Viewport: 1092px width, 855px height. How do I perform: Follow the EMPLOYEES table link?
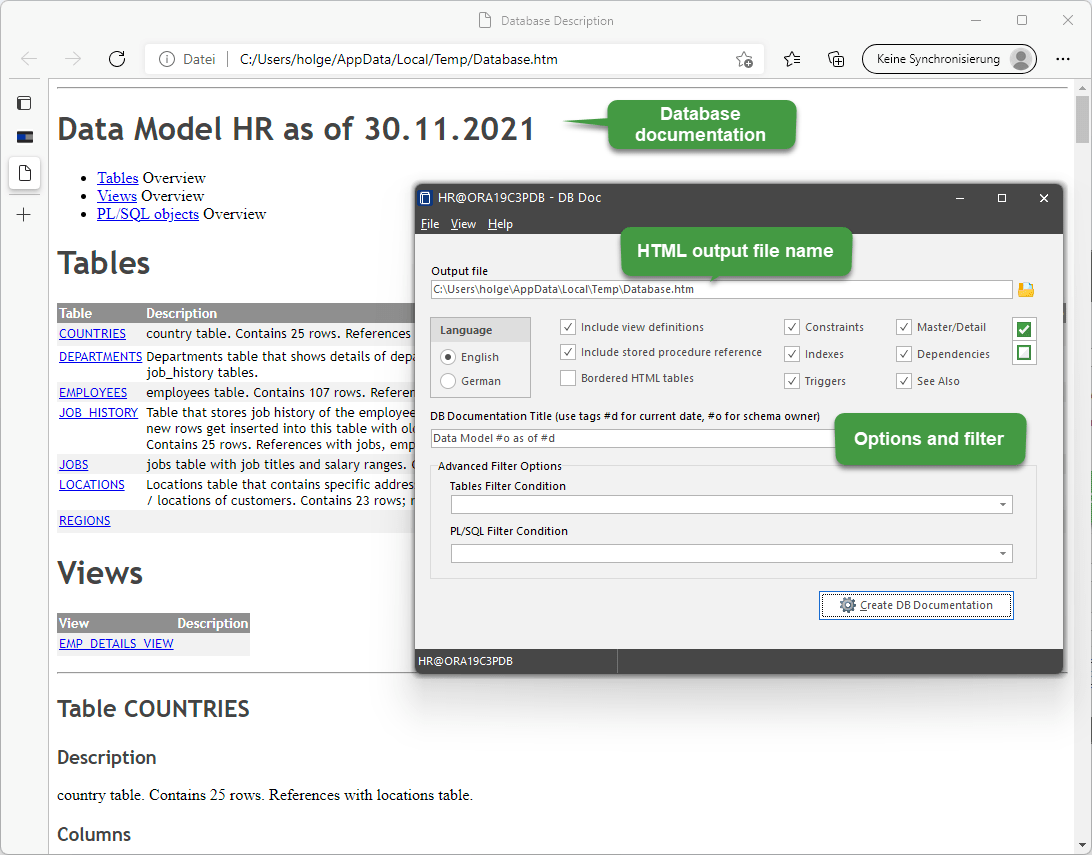coord(93,393)
